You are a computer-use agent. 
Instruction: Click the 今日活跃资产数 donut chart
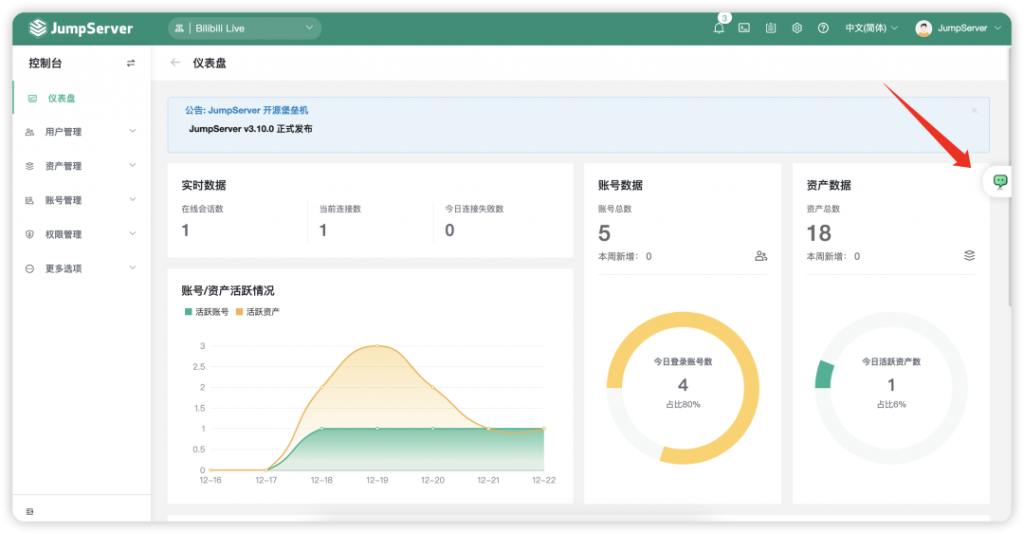pos(891,388)
